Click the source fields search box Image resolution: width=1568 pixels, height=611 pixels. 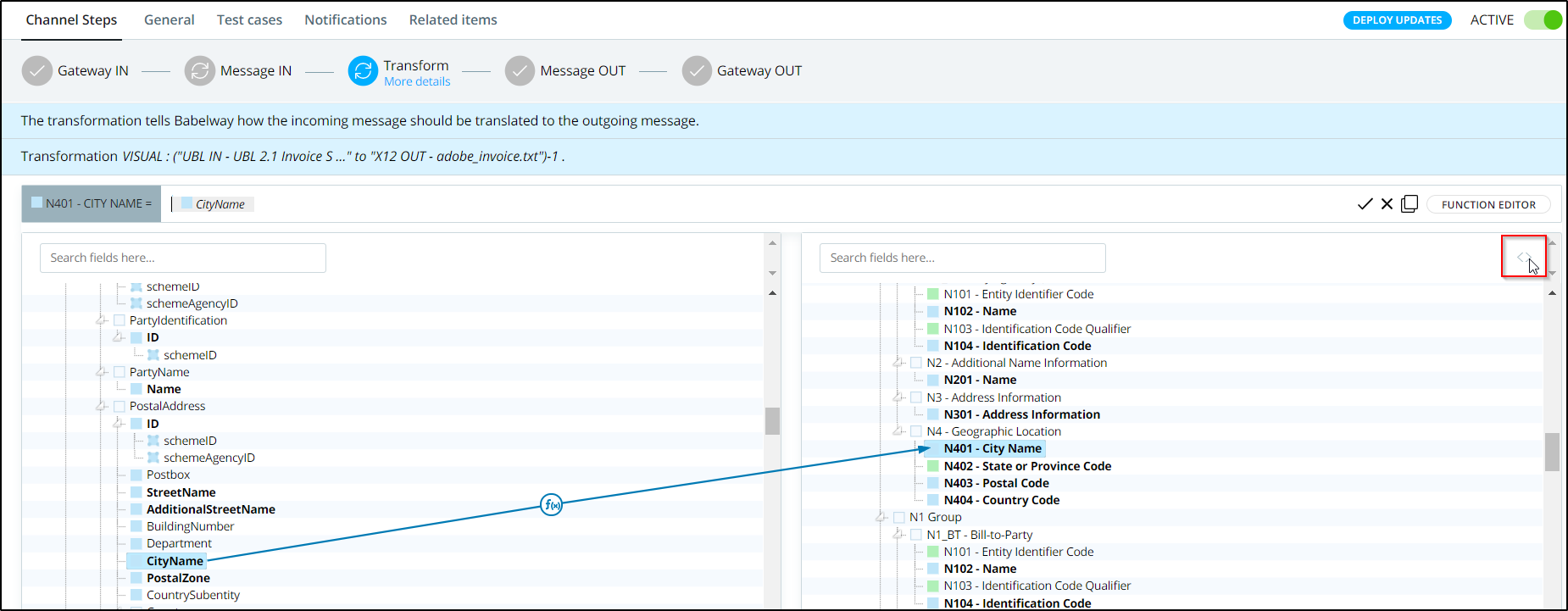click(x=182, y=258)
